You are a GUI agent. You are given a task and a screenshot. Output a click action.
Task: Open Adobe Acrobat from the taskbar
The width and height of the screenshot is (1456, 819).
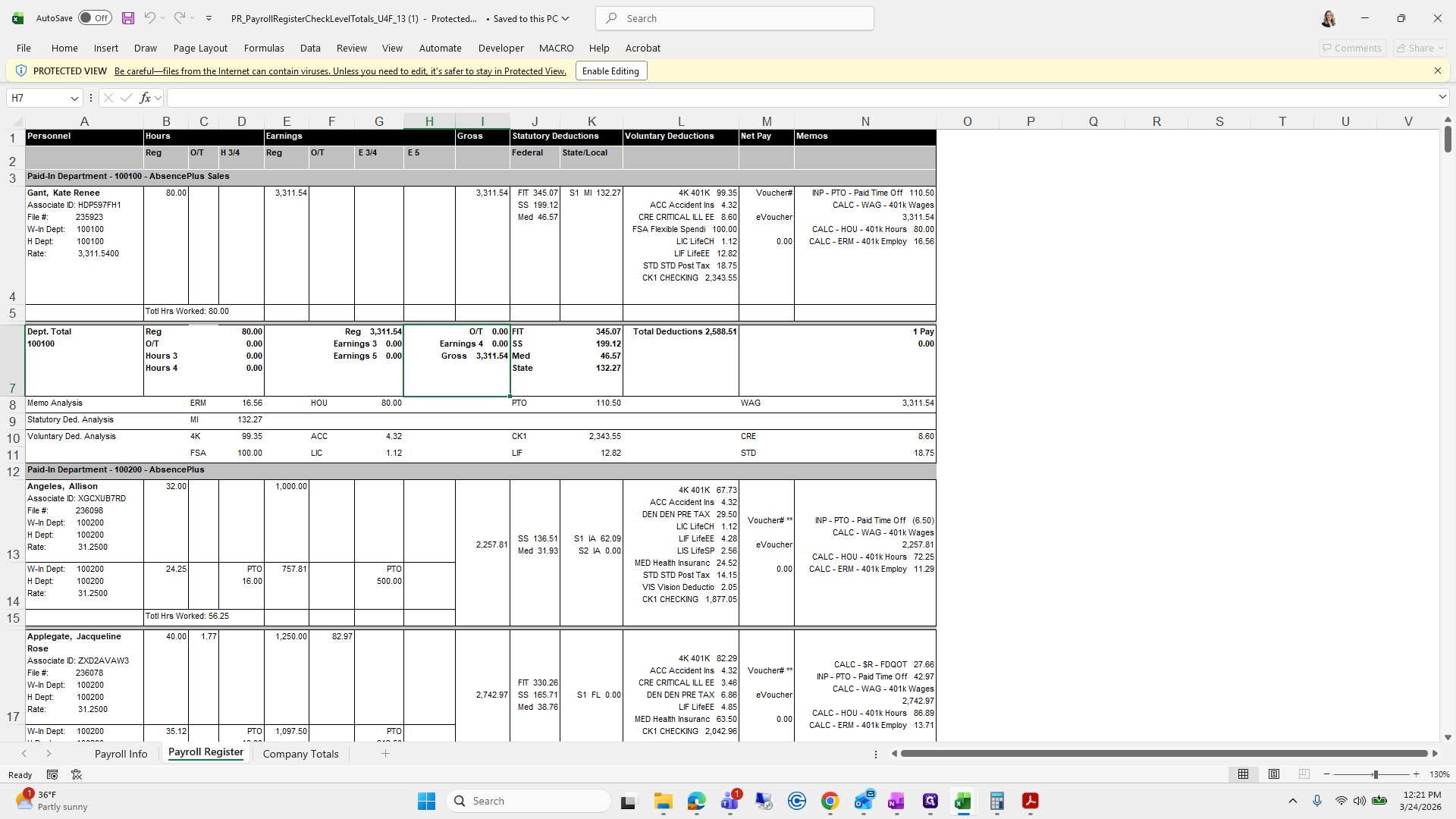pos(1031,801)
